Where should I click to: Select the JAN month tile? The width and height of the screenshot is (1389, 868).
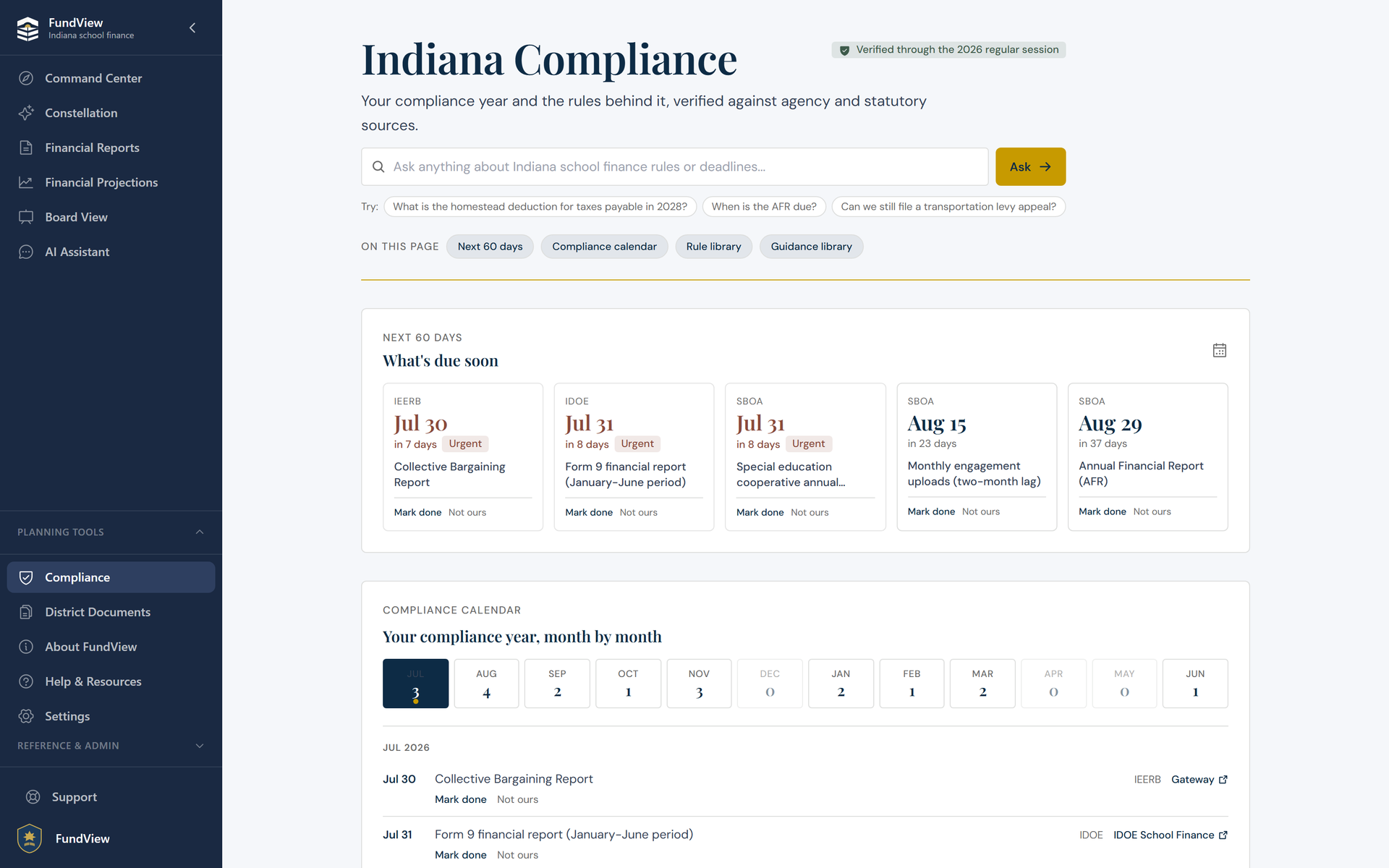tap(841, 684)
